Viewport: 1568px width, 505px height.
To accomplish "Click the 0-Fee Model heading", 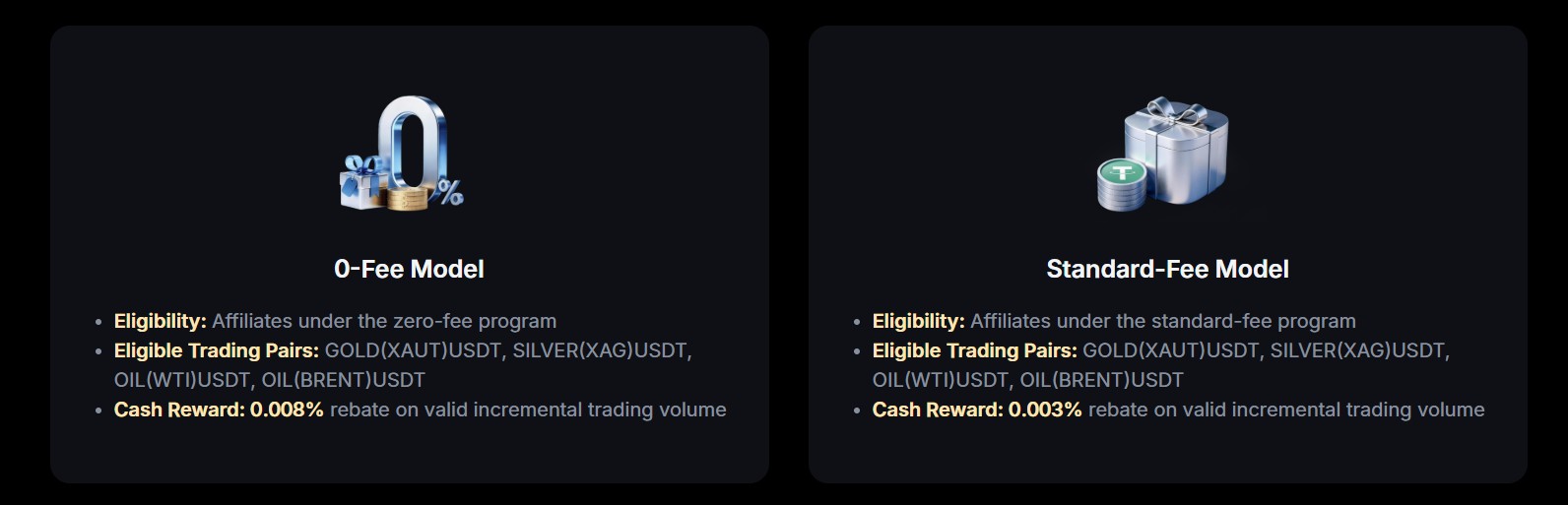I will 409,269.
